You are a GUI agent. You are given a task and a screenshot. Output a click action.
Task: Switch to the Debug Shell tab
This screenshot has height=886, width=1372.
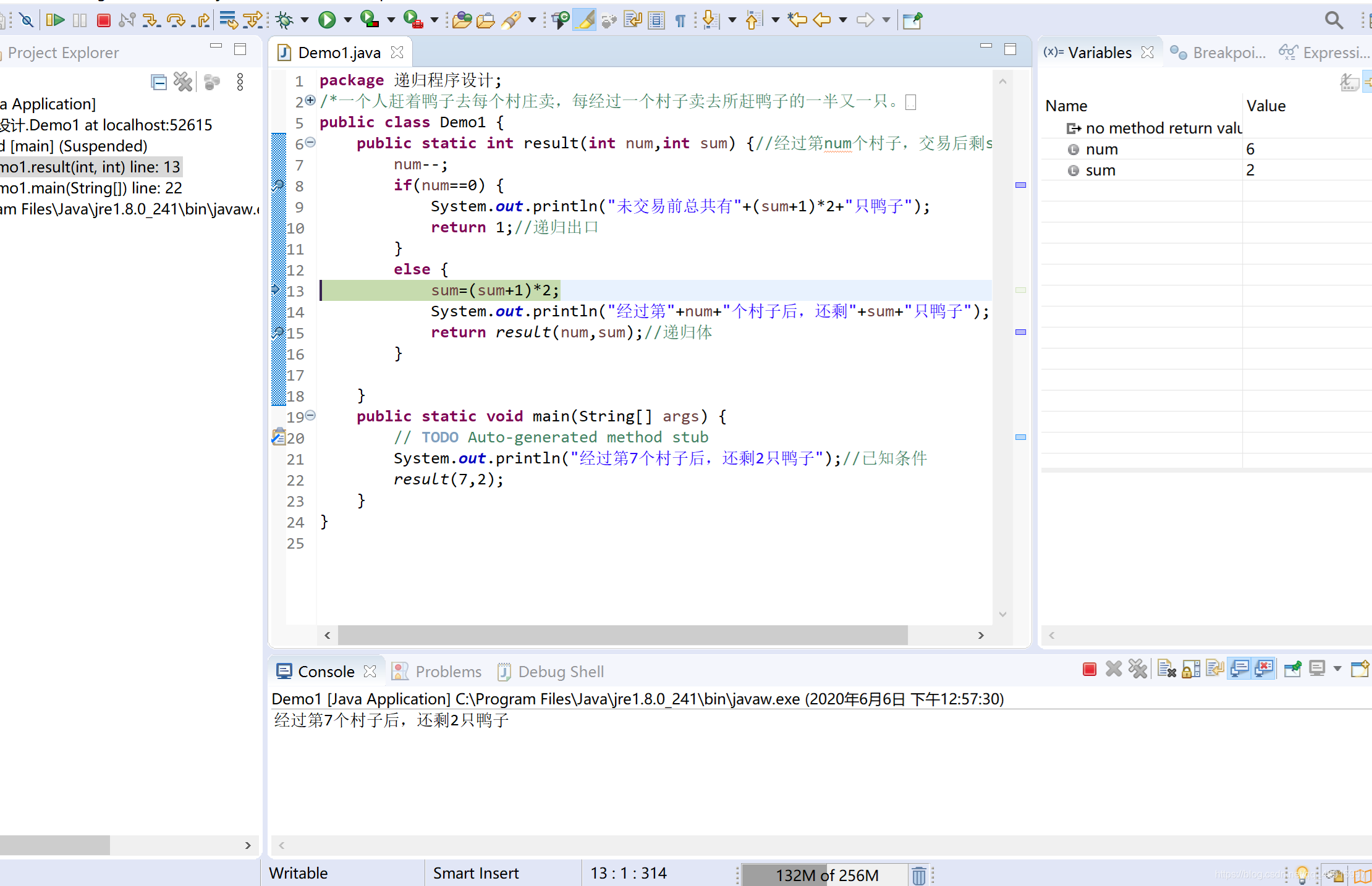click(x=551, y=672)
